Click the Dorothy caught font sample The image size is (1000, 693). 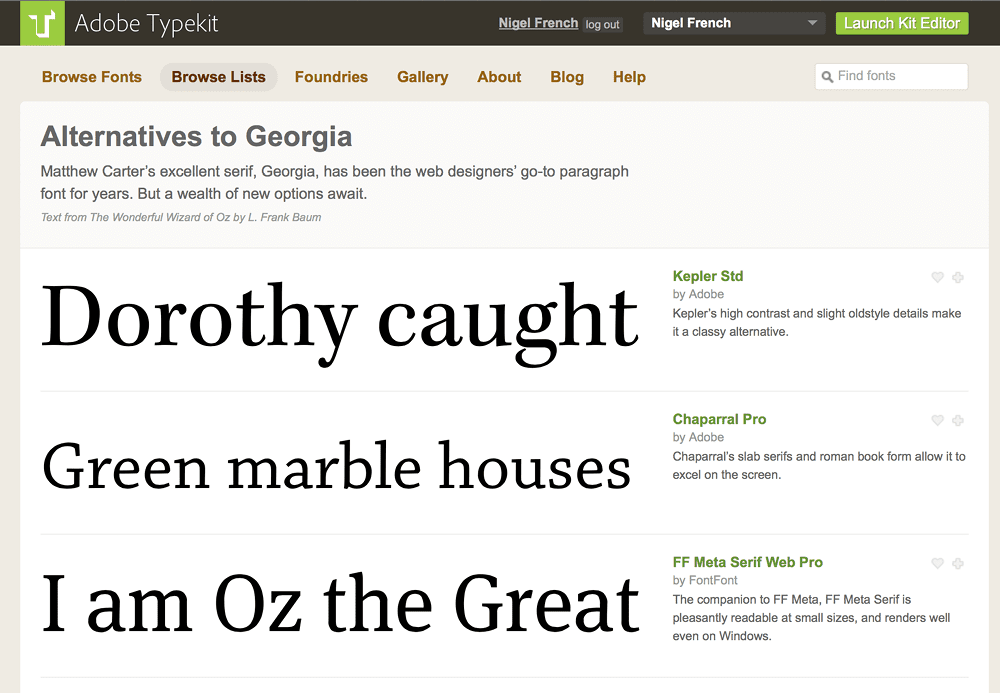click(340, 317)
